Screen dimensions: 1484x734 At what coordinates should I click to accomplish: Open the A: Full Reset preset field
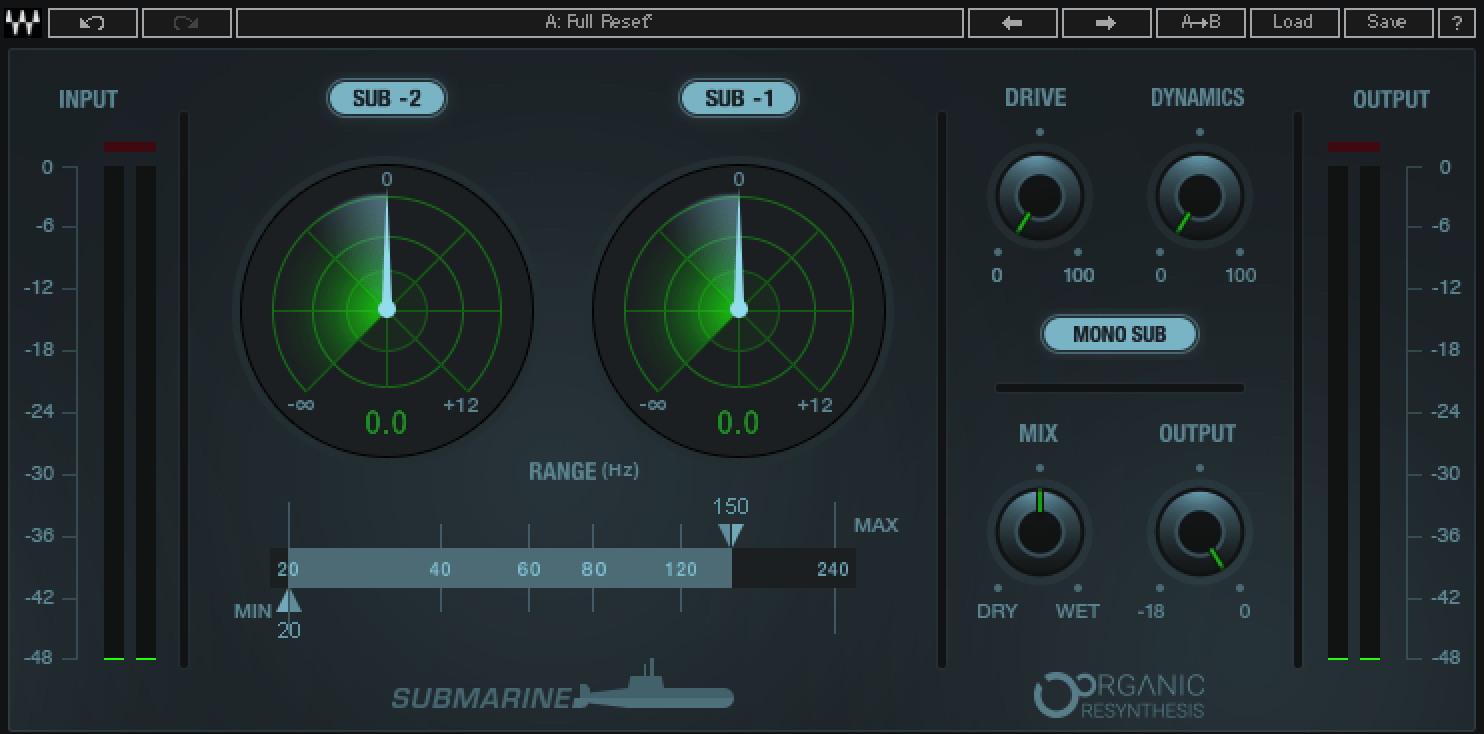[x=600, y=22]
